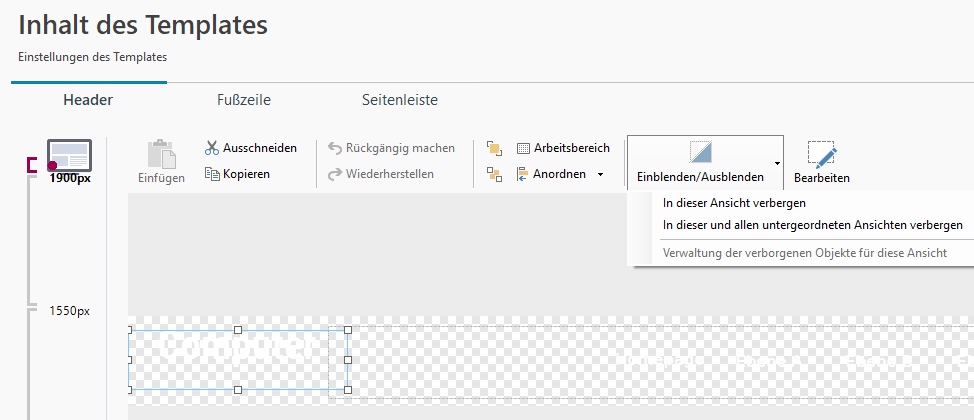Select the Header tab
The height and width of the screenshot is (420, 974).
[x=88, y=100]
